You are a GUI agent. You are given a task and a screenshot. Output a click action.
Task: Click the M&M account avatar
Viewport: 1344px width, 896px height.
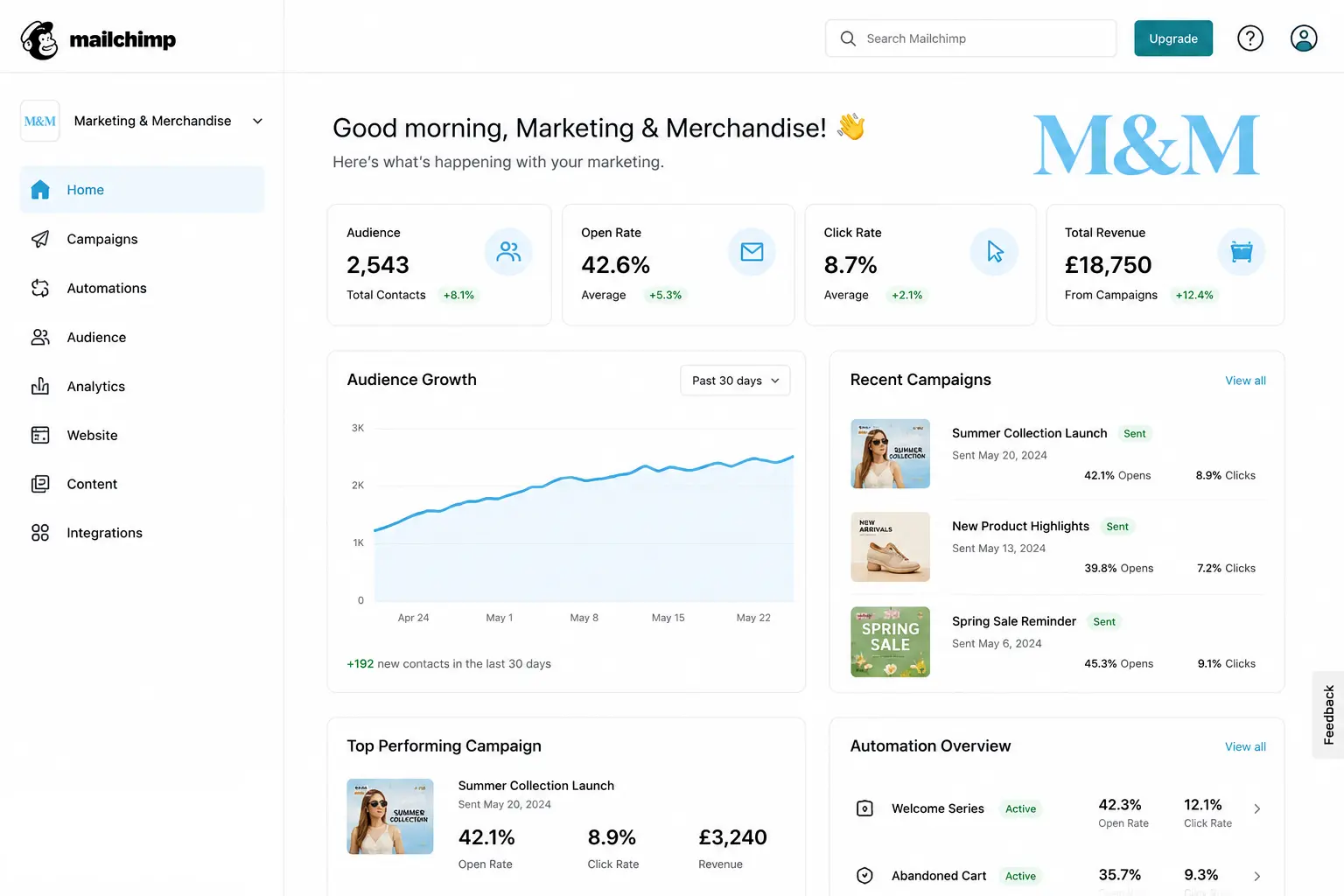(x=40, y=121)
